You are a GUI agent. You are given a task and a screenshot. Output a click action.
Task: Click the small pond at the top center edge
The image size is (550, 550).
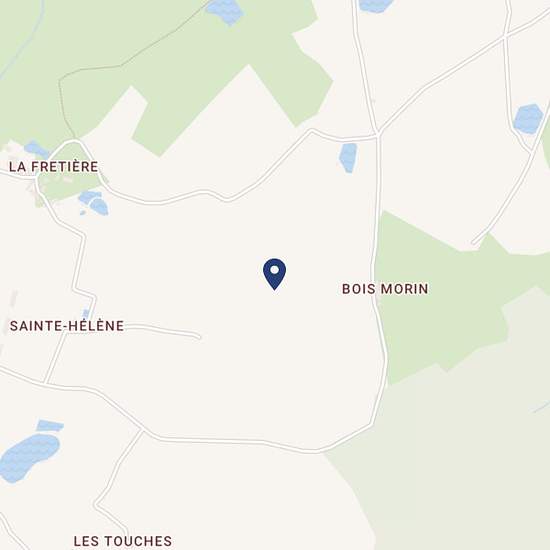coord(225,11)
